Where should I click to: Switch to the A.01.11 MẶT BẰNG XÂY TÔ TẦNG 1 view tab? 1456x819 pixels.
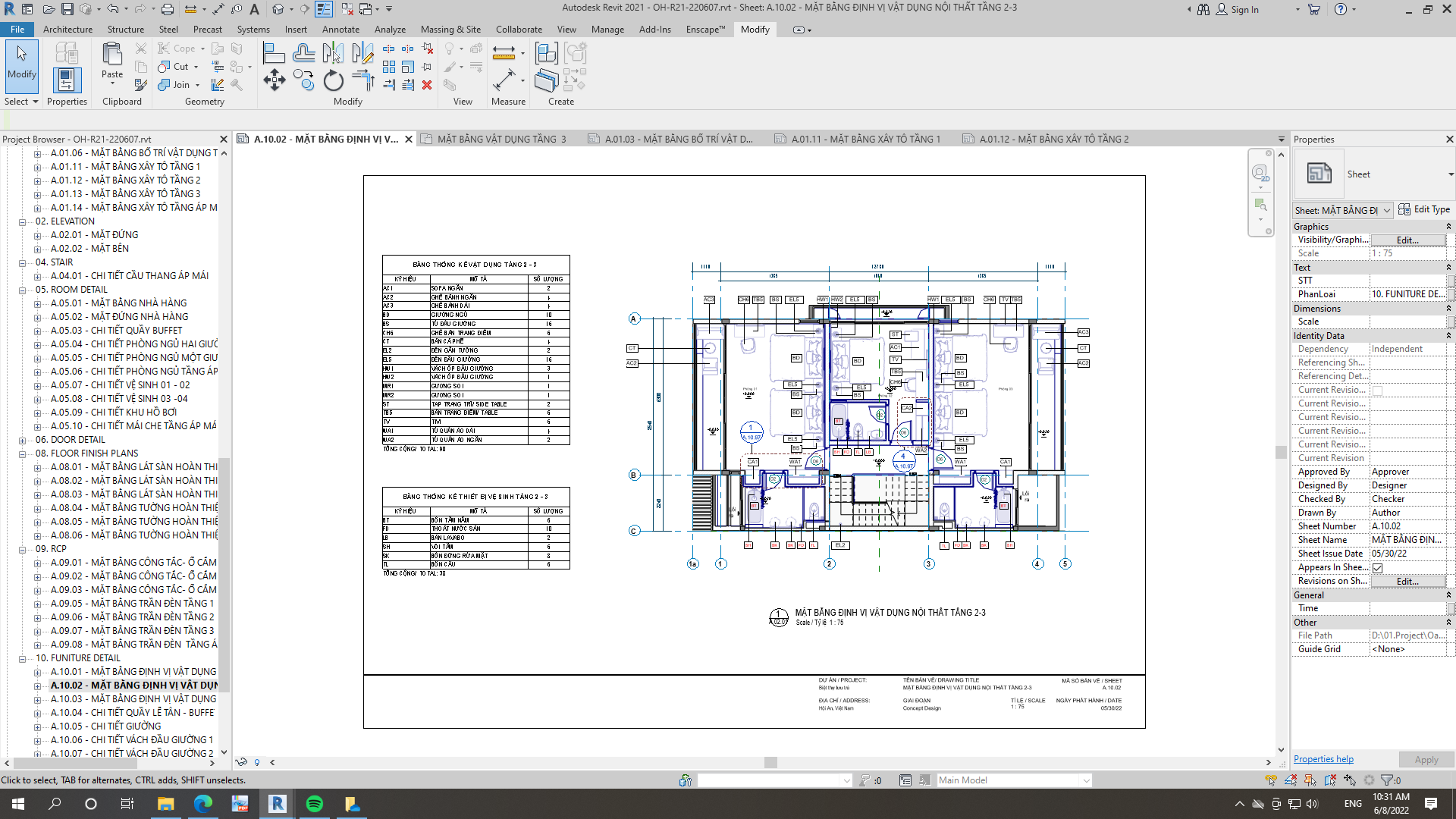coord(864,140)
